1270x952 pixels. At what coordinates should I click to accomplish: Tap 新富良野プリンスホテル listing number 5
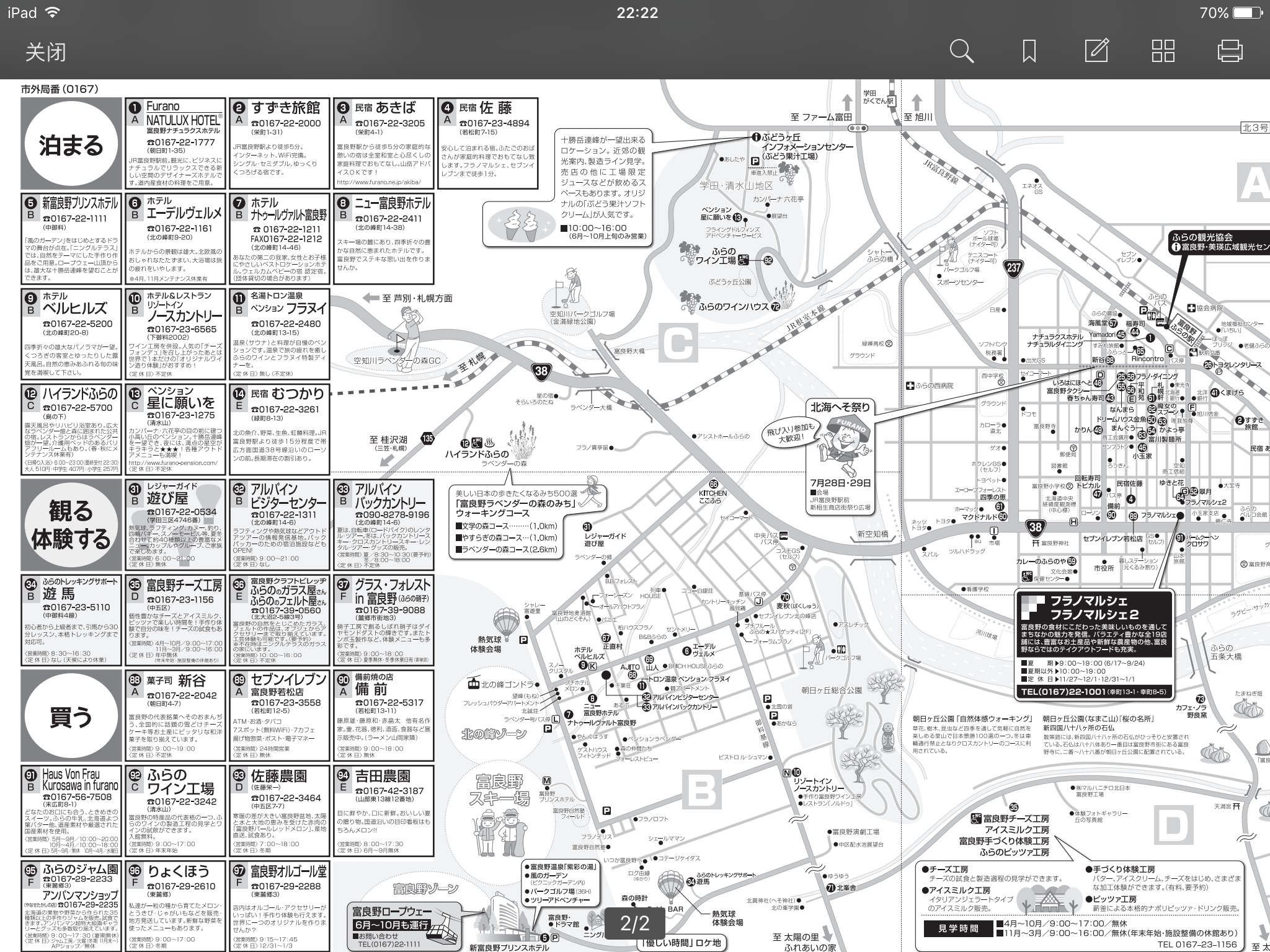(30, 202)
